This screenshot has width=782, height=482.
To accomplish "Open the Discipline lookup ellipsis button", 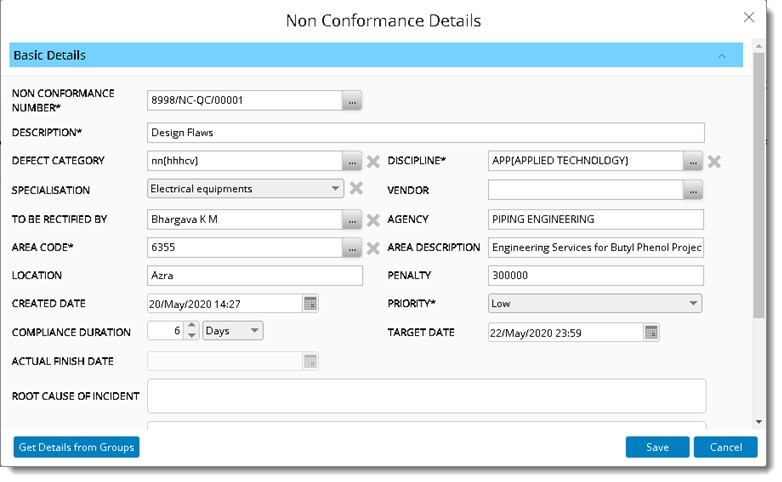I will coord(693,161).
